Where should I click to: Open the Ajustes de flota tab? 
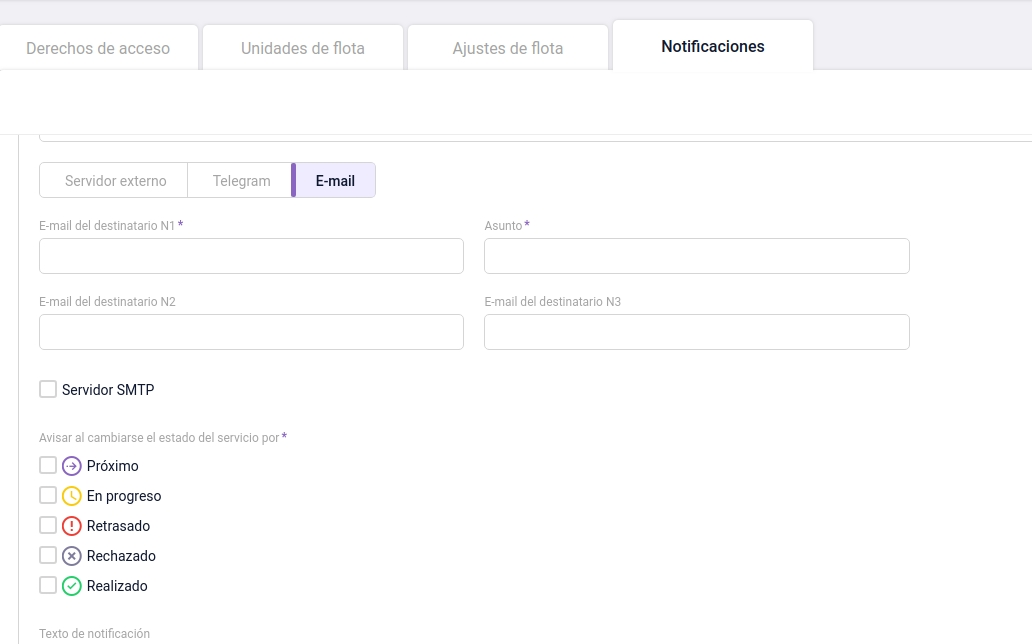pos(507,46)
